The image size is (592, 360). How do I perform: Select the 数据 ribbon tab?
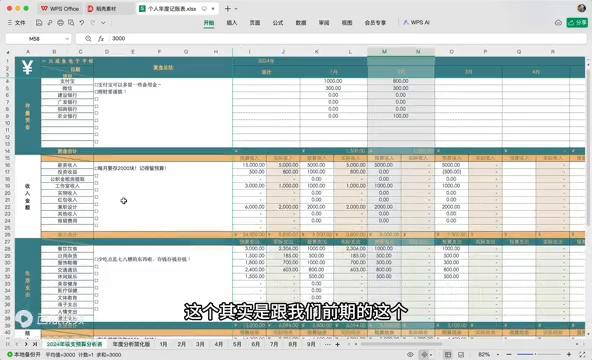(x=301, y=23)
